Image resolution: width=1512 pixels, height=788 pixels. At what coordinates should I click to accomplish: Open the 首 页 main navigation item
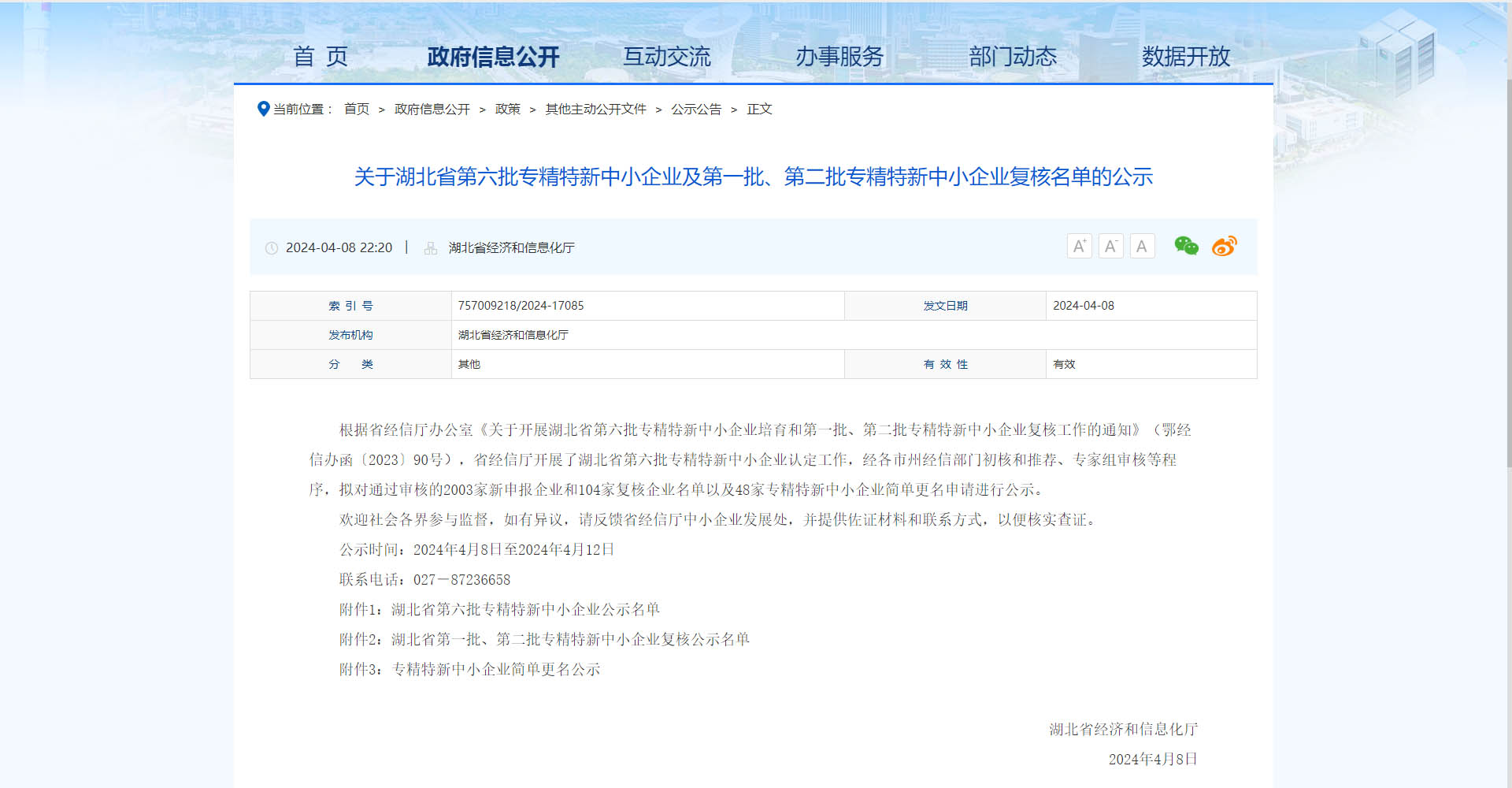[x=320, y=57]
